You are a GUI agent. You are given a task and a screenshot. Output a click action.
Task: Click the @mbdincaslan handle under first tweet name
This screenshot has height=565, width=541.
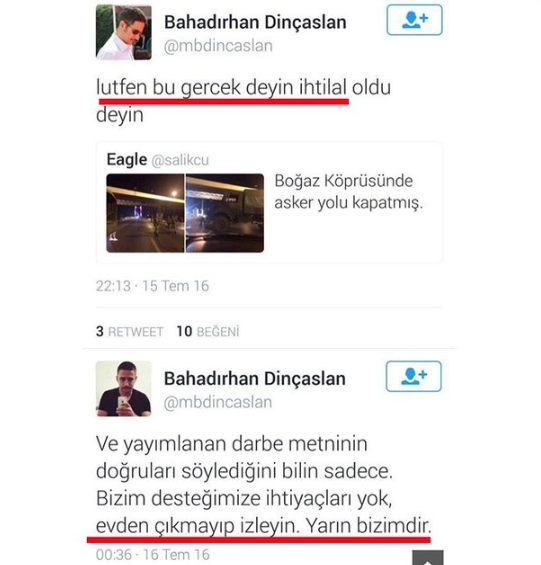(x=218, y=46)
